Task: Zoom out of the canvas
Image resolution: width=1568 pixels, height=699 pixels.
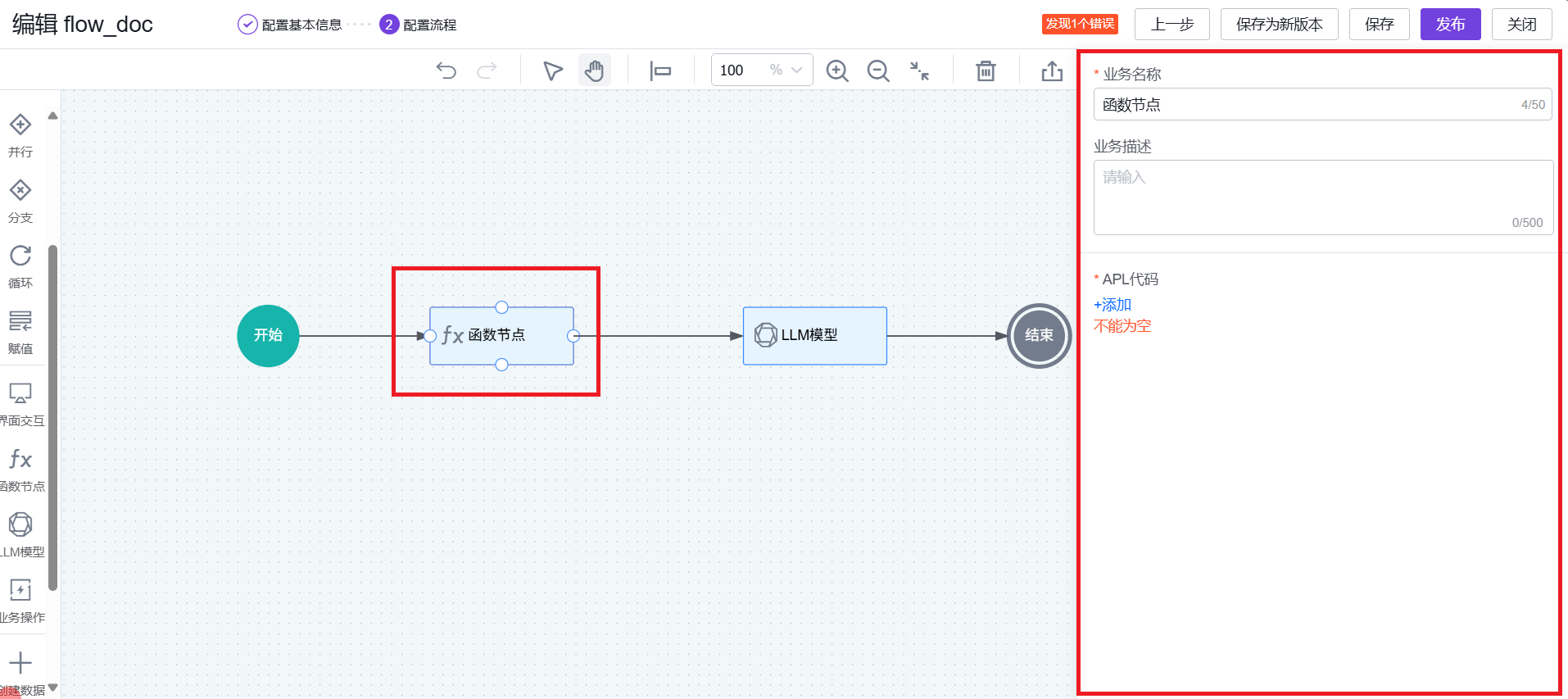Action: pos(877,70)
